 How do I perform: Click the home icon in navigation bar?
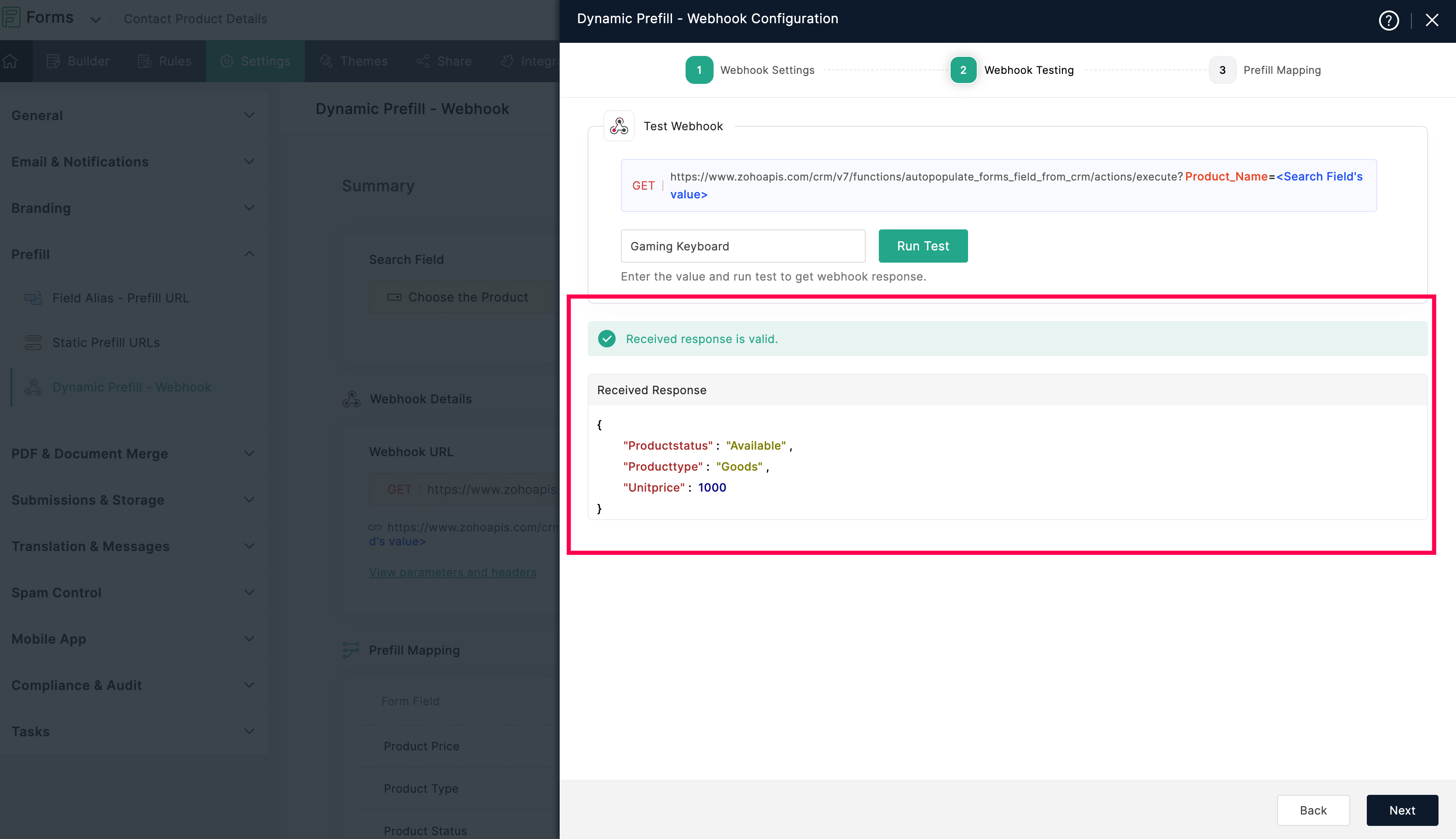click(10, 61)
